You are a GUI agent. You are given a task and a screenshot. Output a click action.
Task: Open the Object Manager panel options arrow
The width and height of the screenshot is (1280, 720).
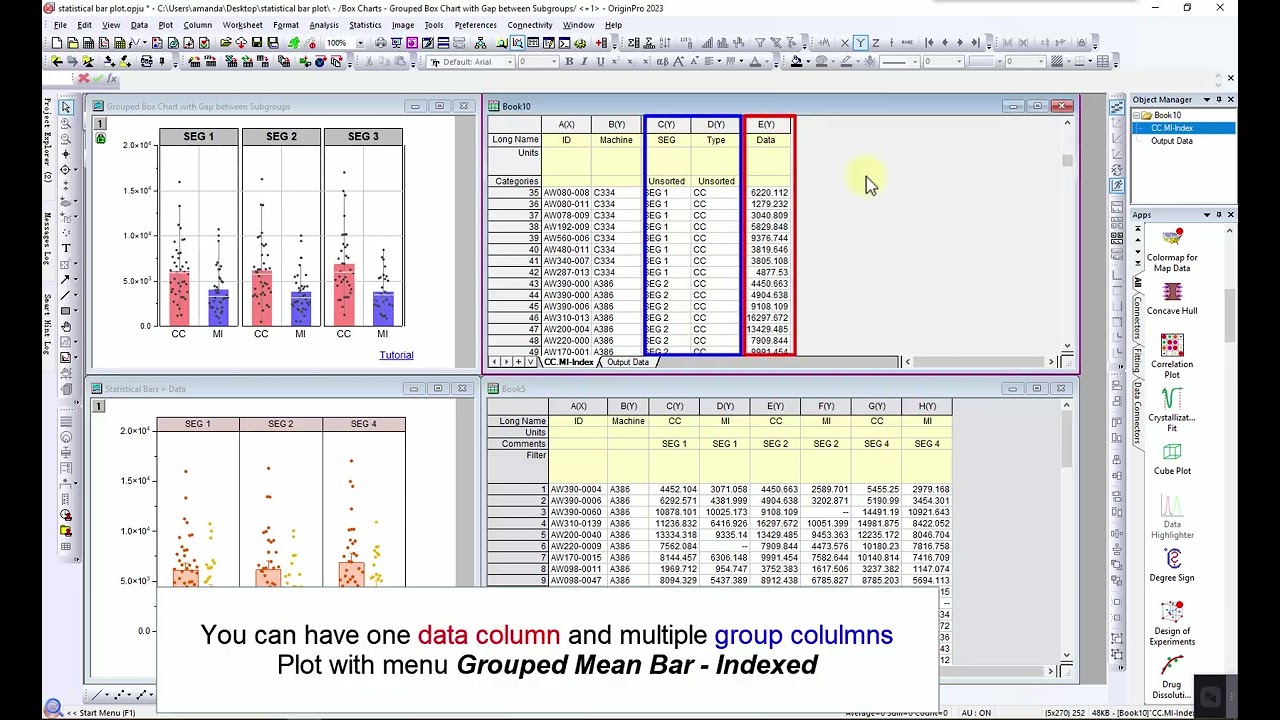pyautogui.click(x=1207, y=99)
